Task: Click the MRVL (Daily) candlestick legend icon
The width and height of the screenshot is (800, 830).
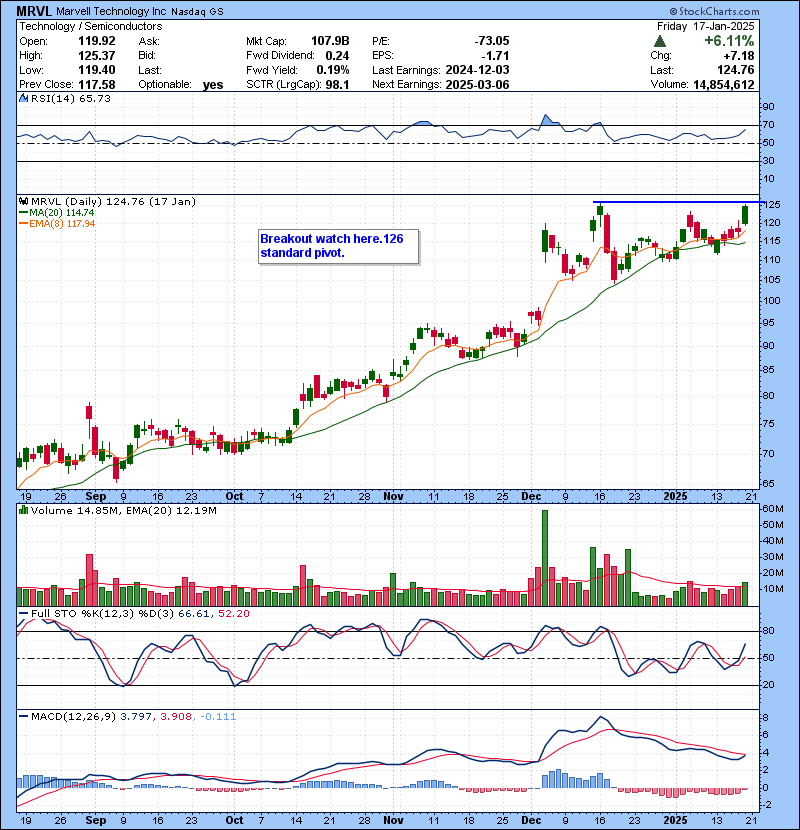Action: coord(22,201)
